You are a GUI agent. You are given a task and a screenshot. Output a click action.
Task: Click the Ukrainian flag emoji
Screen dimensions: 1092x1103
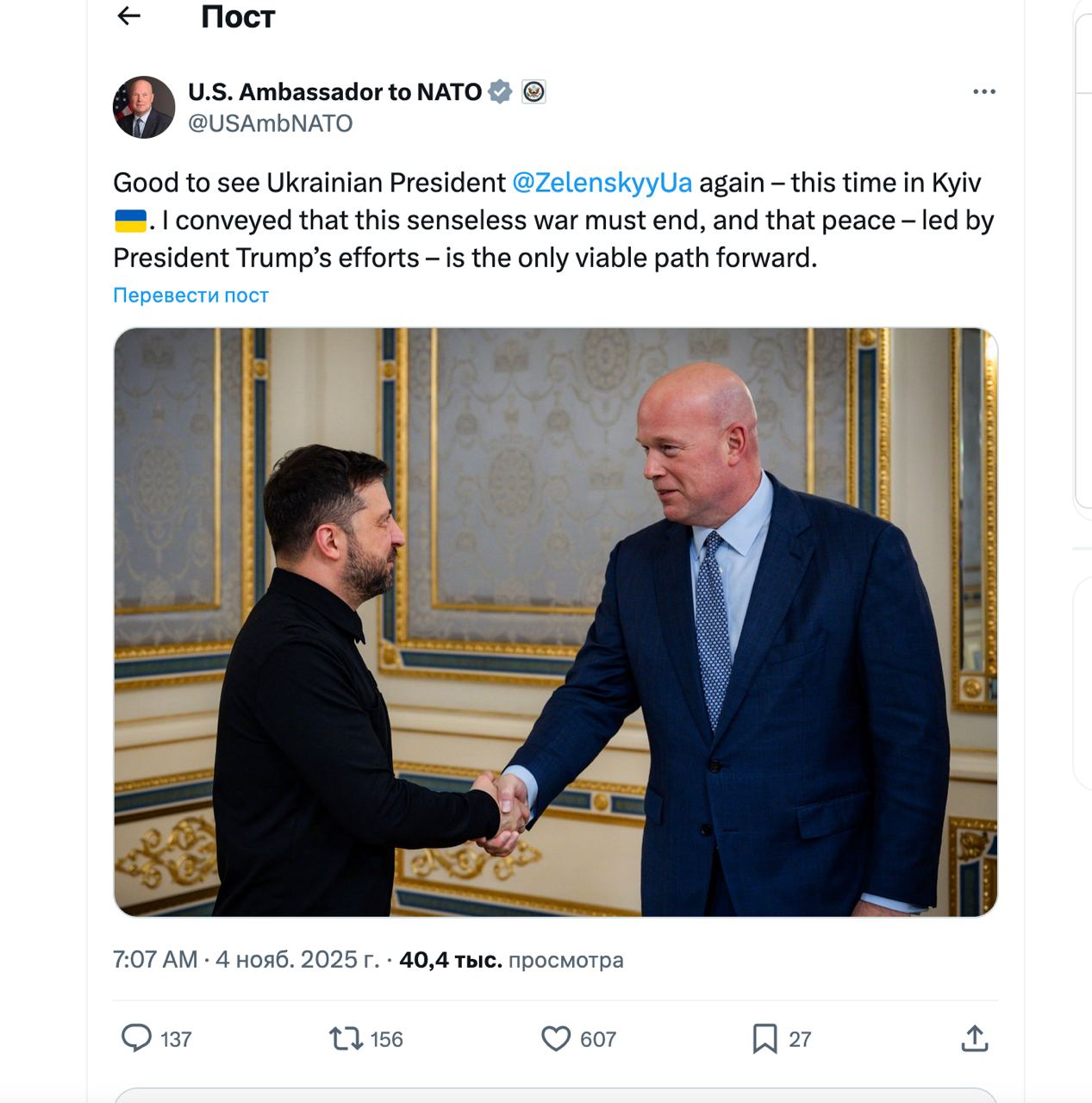pos(130,221)
